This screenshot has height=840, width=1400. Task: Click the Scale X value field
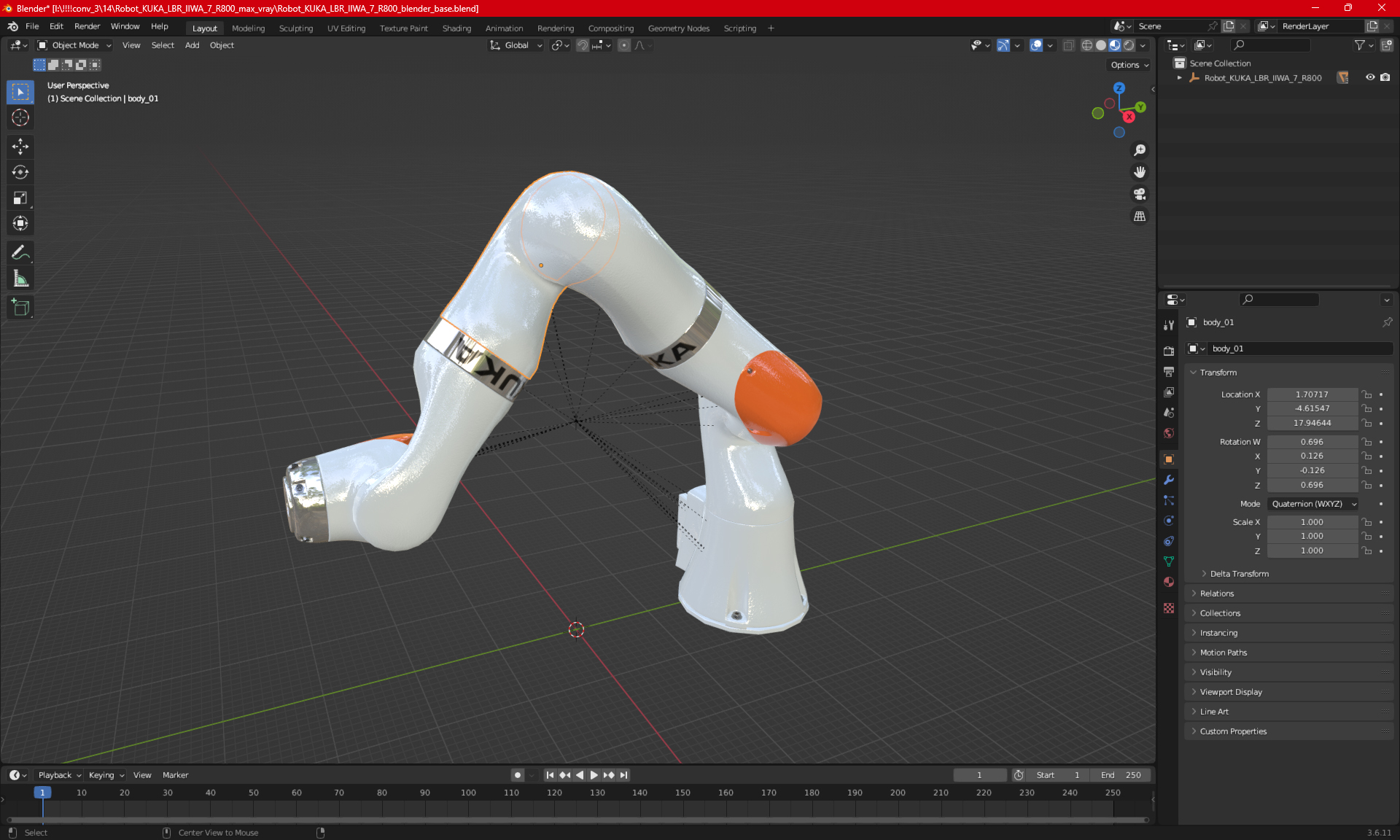(1312, 522)
